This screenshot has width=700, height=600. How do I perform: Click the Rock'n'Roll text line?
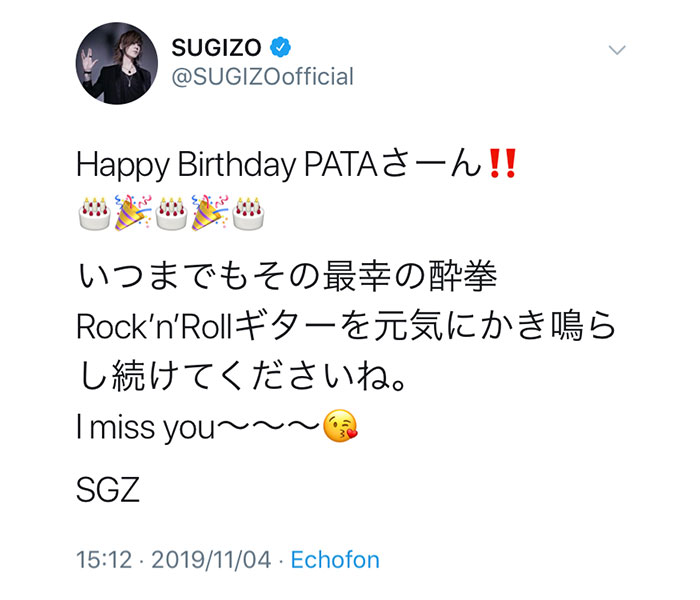point(346,326)
